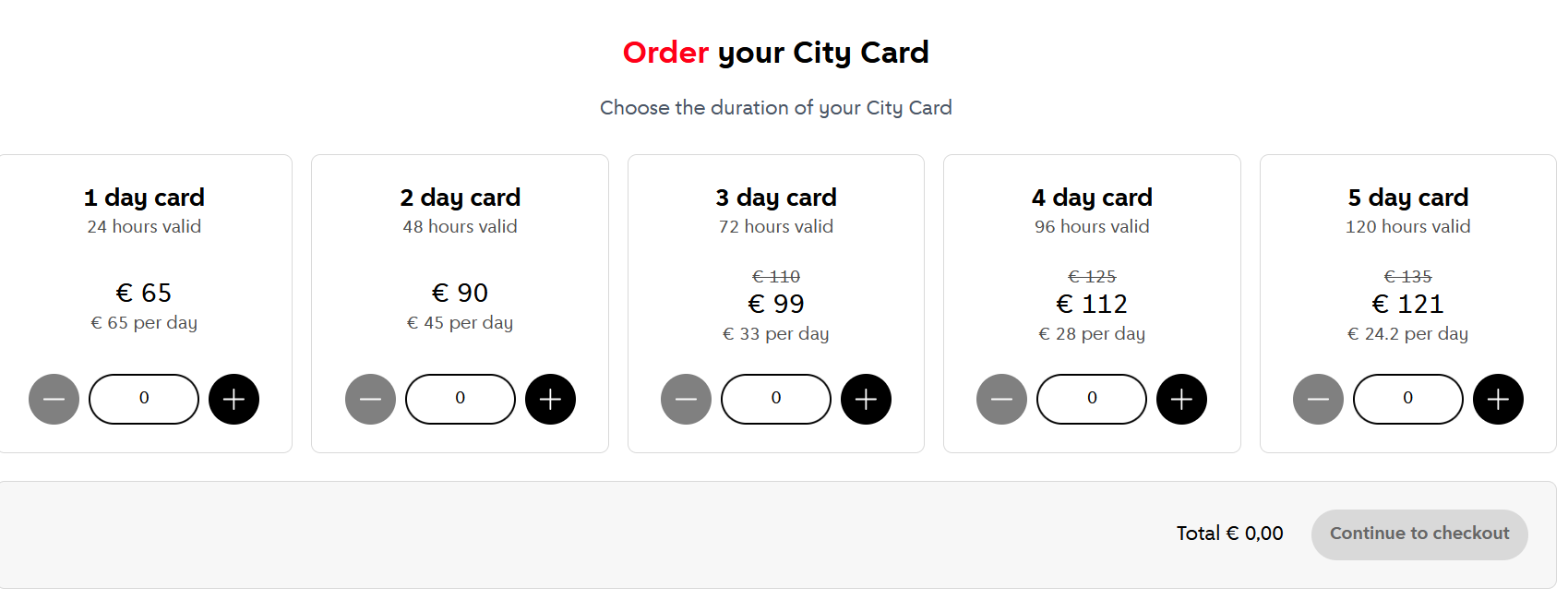
Task: Increase quantity of the 4 day card
Action: tap(1182, 399)
